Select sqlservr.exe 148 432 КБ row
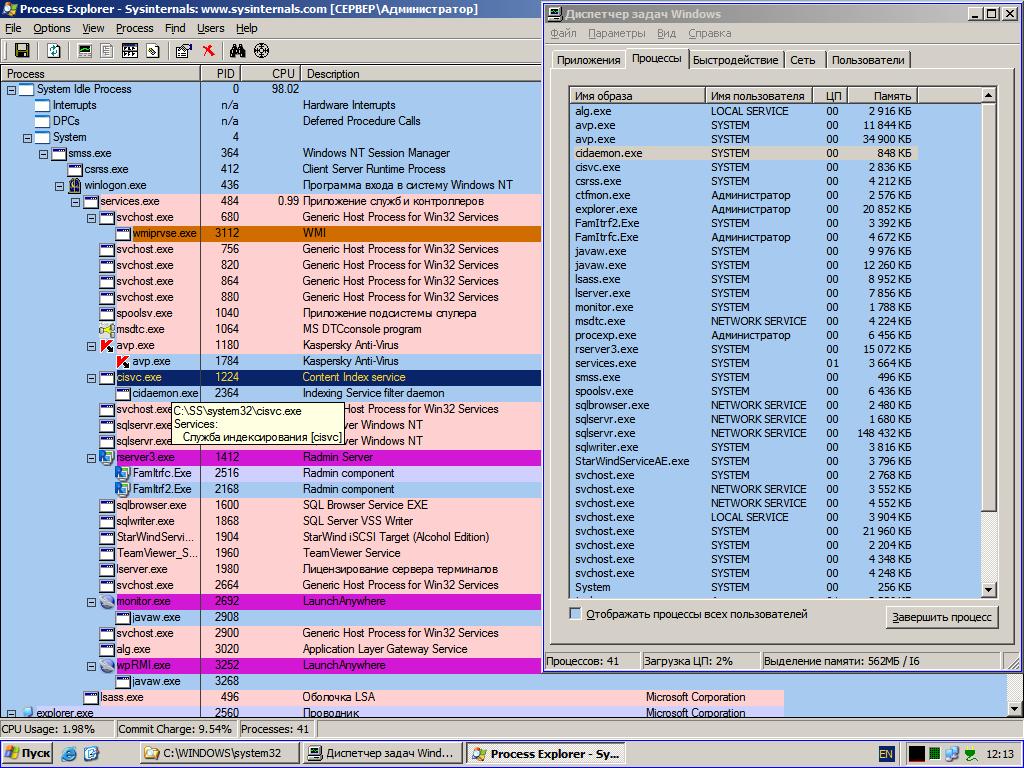The image size is (1024, 768). coord(743,434)
